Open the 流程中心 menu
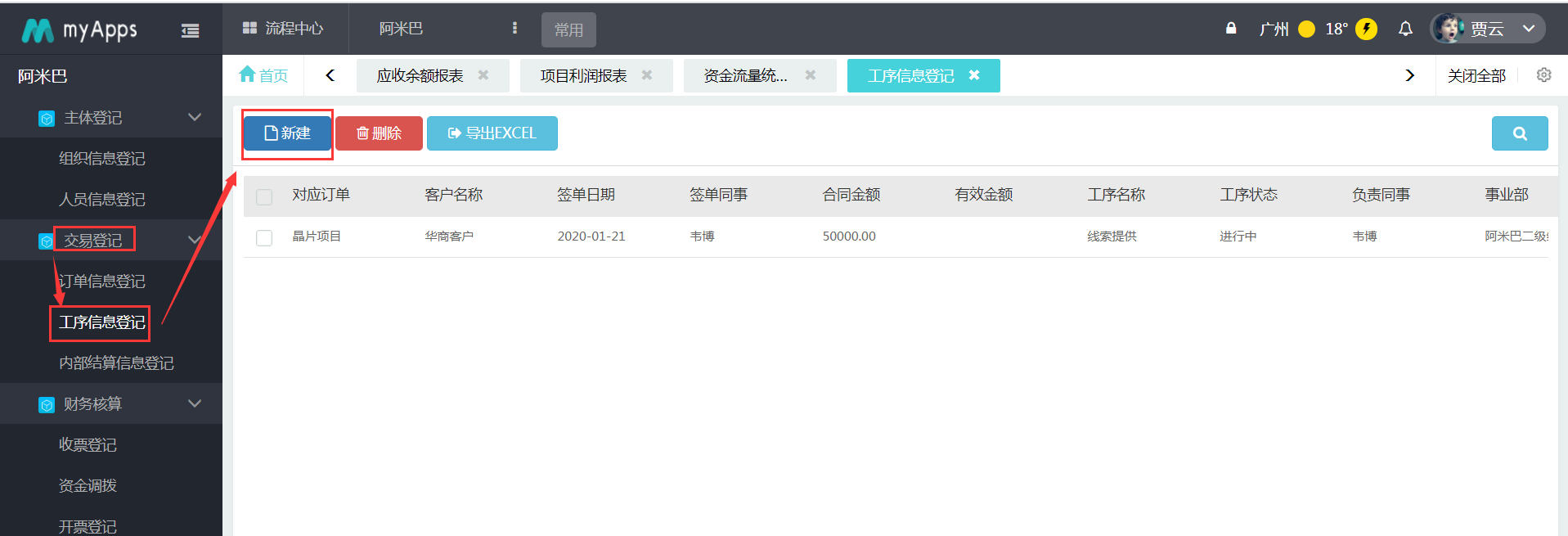1568x536 pixels. 284,29
